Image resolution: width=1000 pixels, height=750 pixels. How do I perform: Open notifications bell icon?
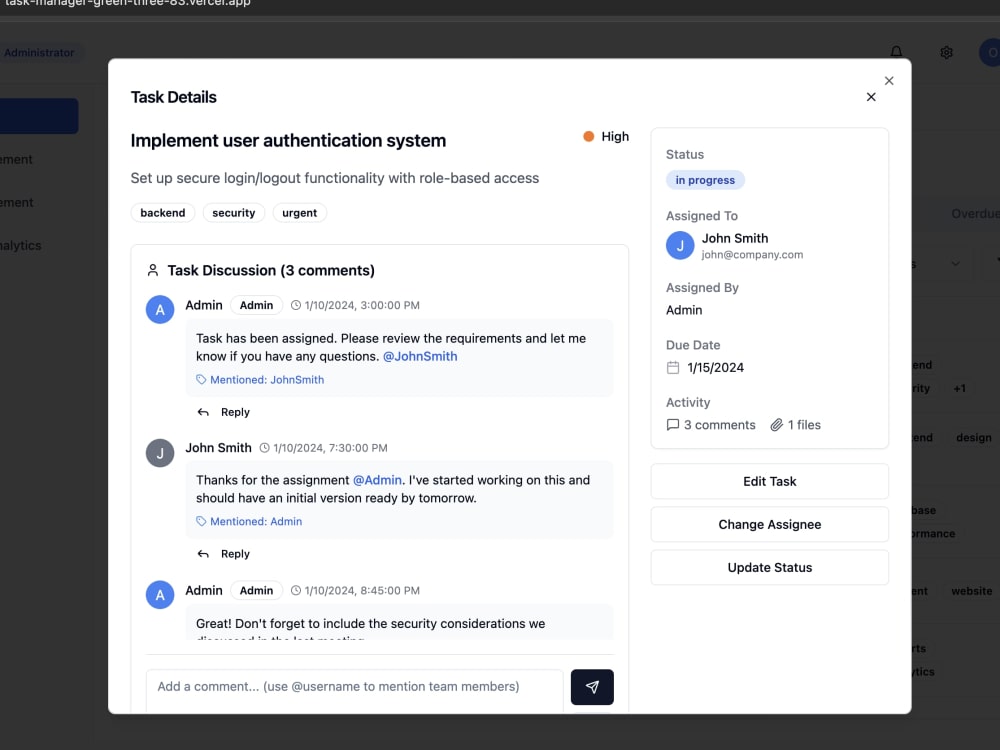896,52
